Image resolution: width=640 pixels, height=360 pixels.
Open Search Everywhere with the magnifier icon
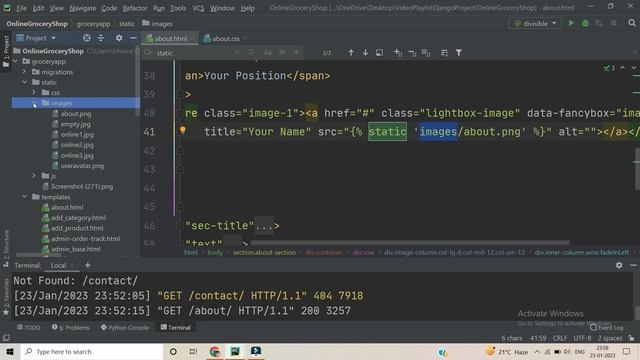click(632, 23)
